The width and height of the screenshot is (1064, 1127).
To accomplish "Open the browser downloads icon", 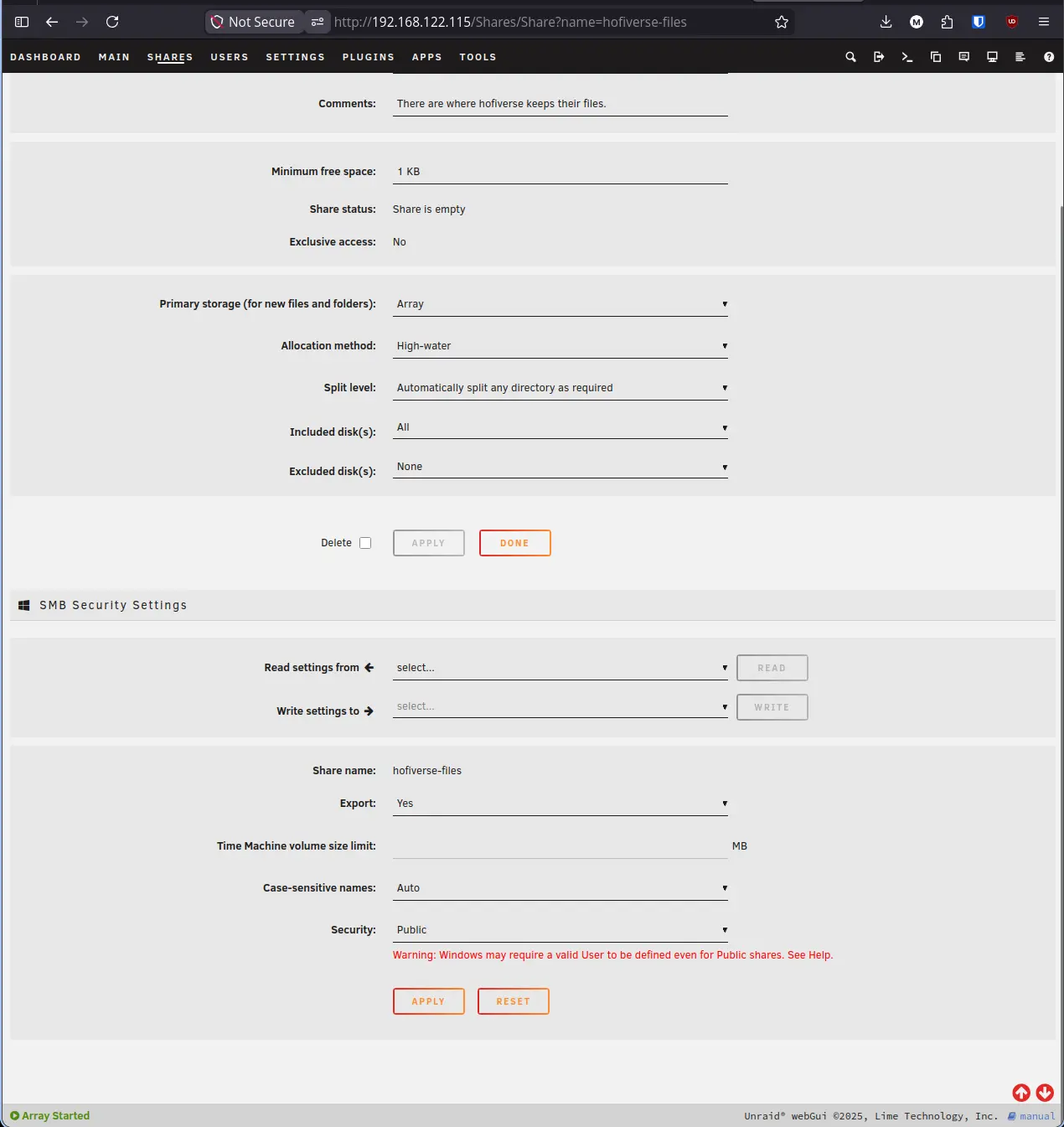I will click(886, 22).
